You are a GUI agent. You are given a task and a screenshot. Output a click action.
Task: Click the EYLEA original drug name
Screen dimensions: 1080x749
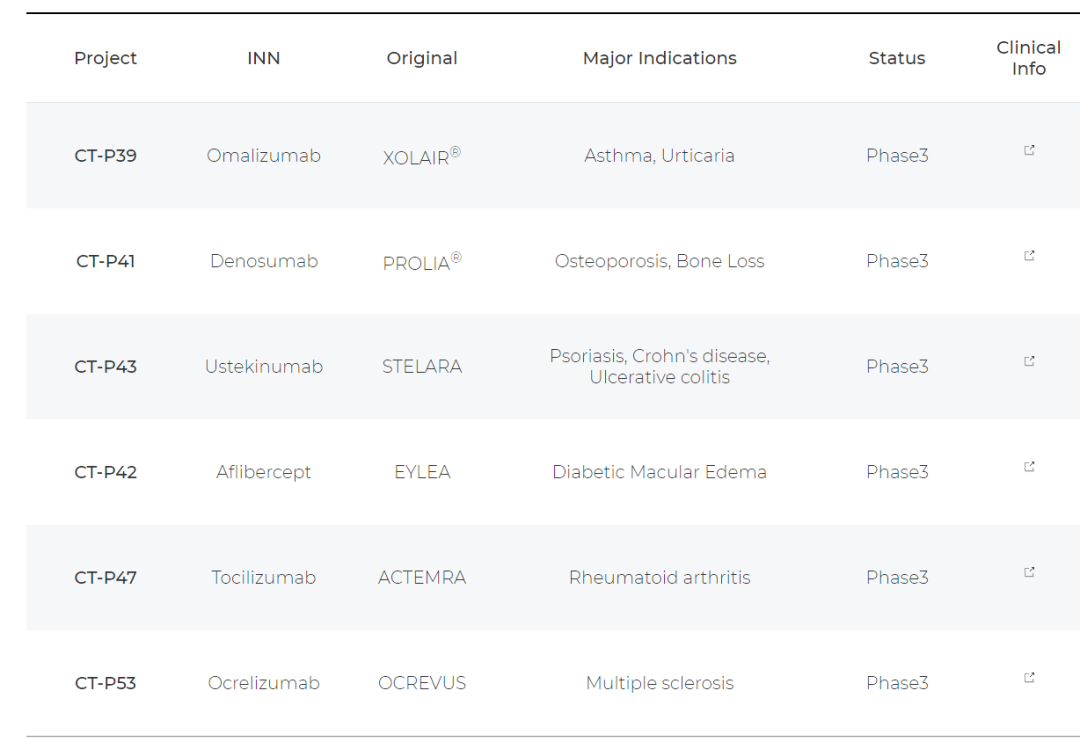click(422, 472)
